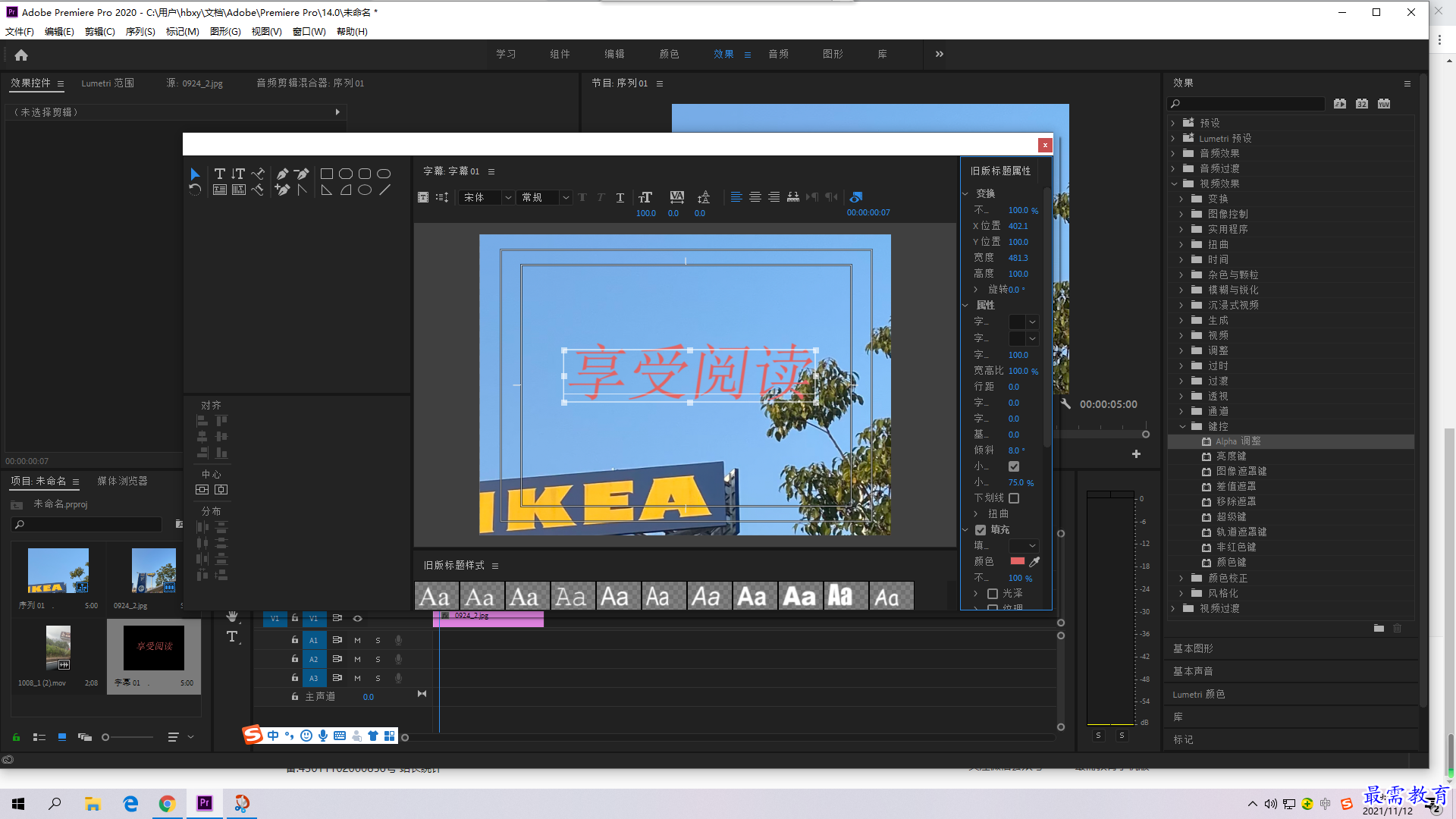Open the fill type dropdown under 填充

(1024, 546)
